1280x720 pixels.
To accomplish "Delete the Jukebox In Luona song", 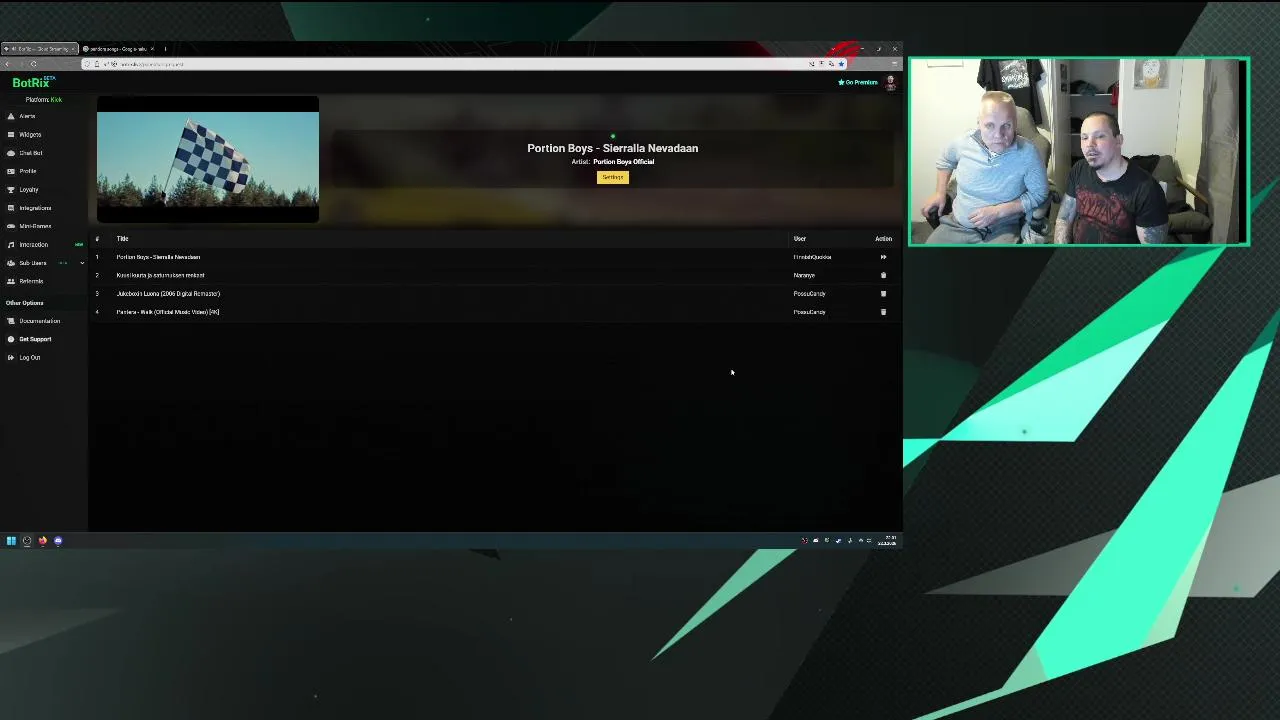I will tap(883, 294).
